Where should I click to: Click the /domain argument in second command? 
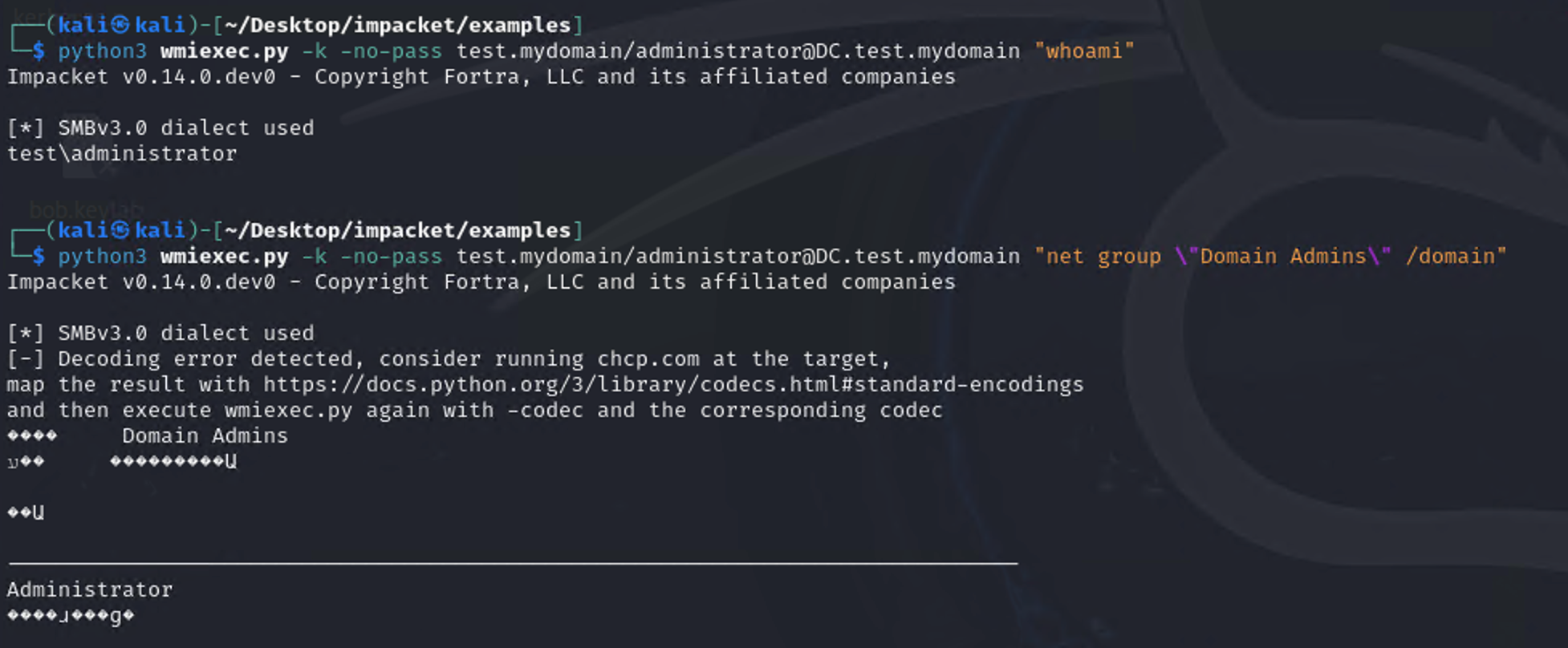click(1450, 257)
